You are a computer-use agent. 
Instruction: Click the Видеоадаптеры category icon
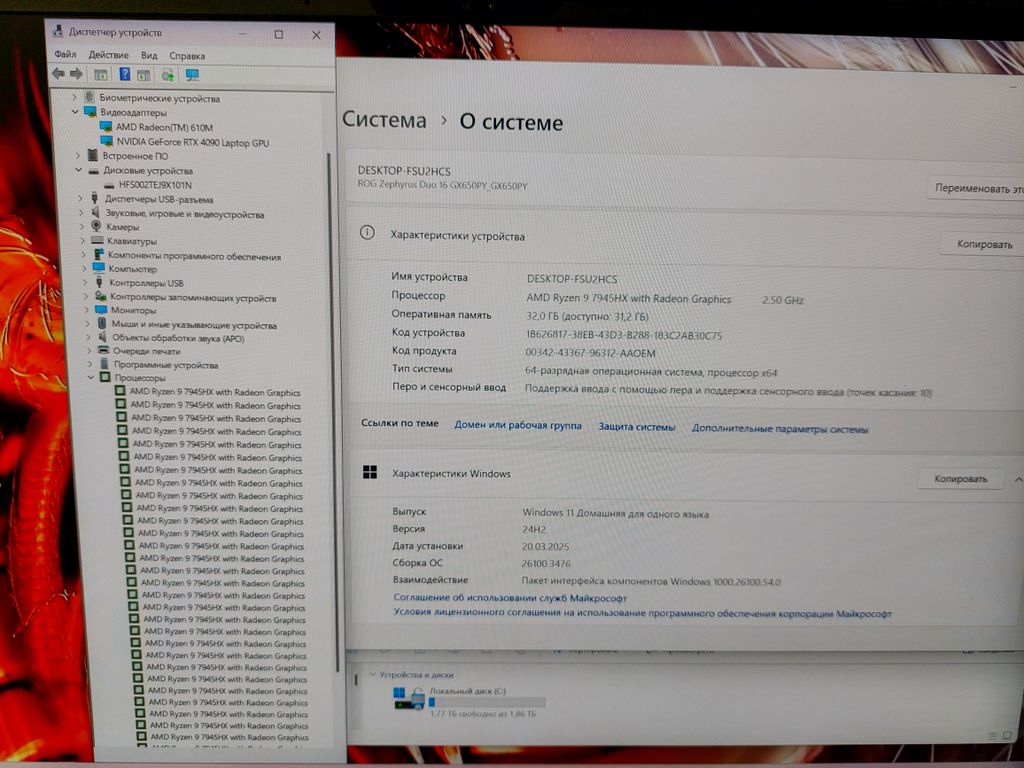[91, 112]
